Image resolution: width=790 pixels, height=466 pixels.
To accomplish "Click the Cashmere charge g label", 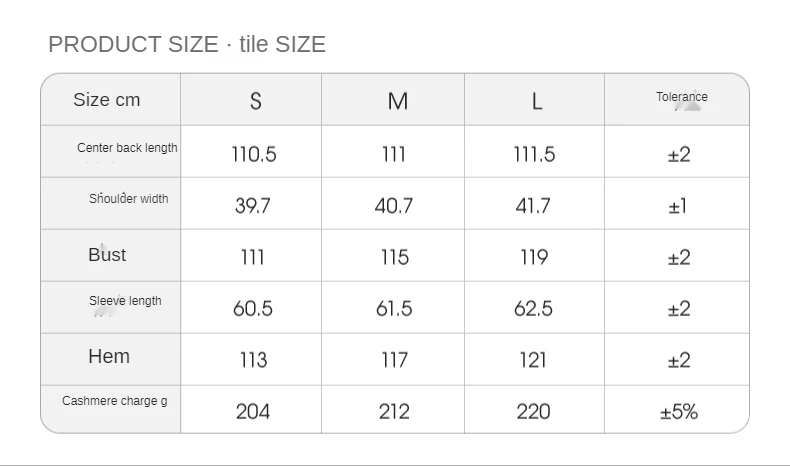I will tap(114, 401).
